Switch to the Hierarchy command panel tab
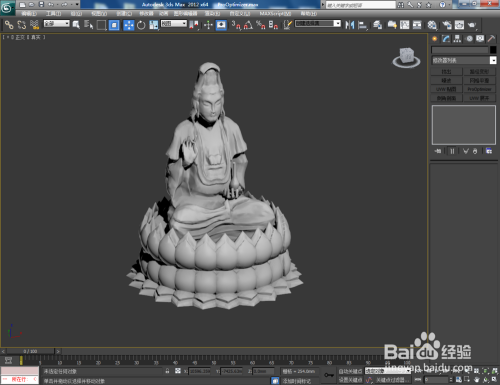 [457, 39]
